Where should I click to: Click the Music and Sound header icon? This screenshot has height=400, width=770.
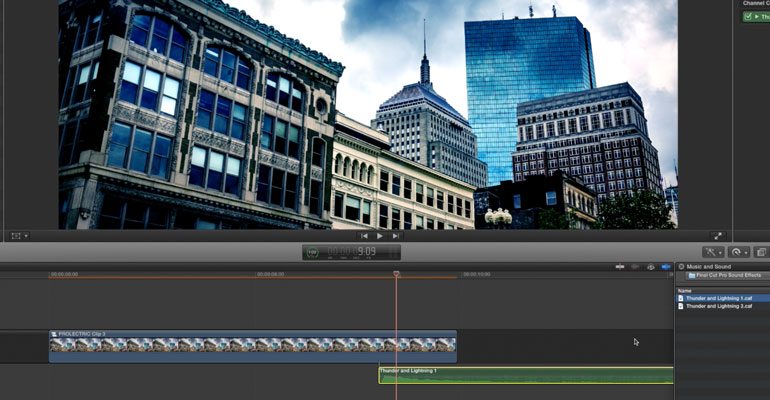click(x=682, y=267)
